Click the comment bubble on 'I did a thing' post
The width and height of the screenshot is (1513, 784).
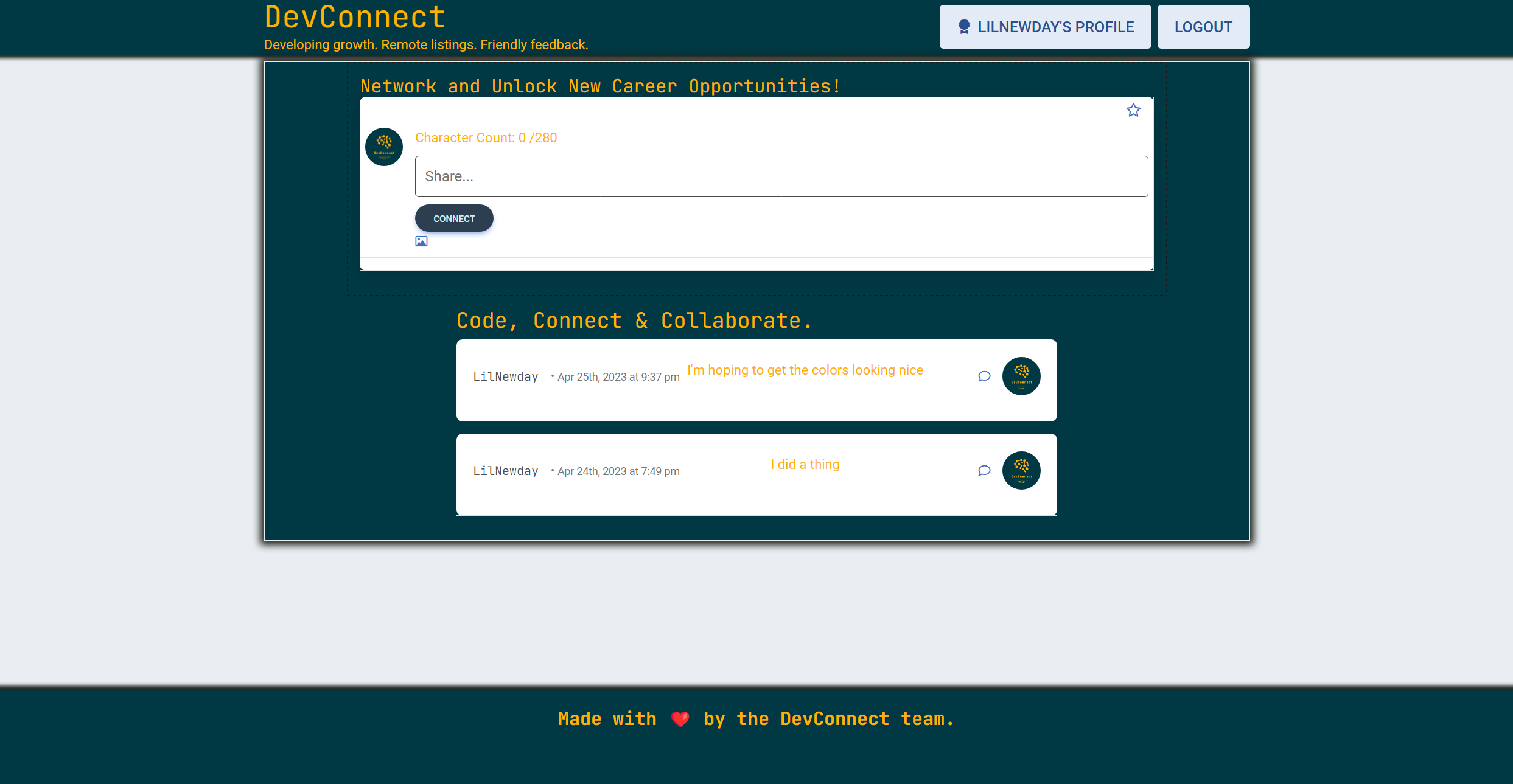click(984, 470)
